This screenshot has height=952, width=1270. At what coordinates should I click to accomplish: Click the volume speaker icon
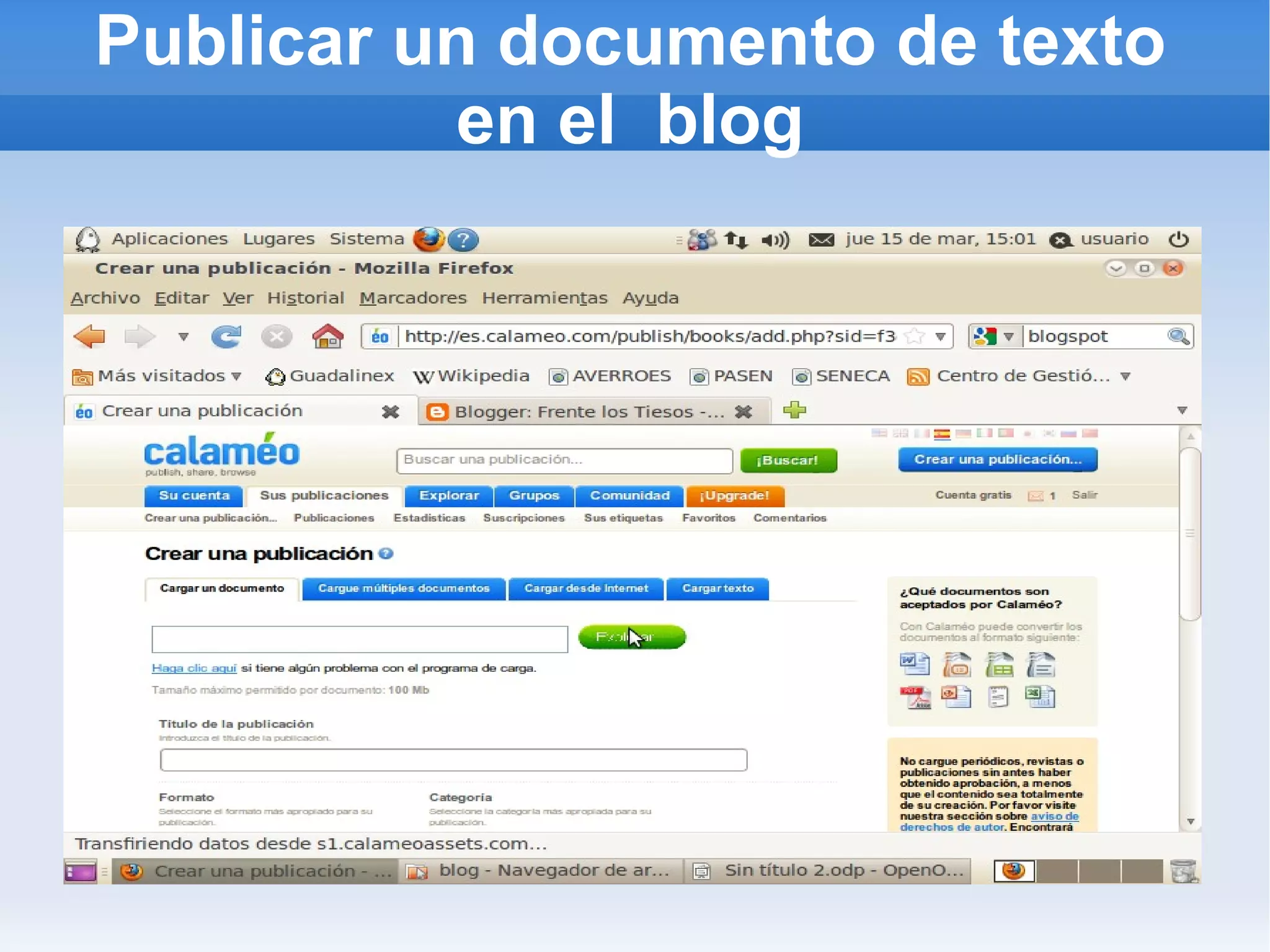(x=775, y=240)
